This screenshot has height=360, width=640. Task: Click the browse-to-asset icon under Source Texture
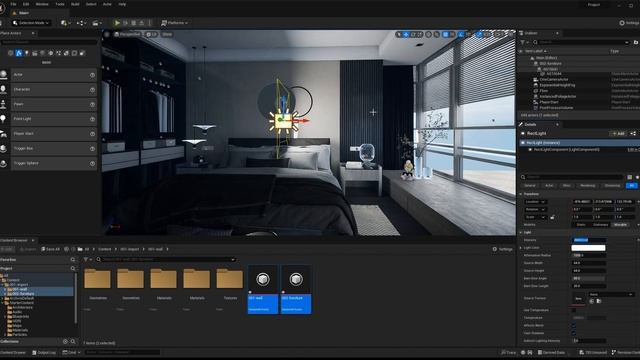[x=599, y=301]
